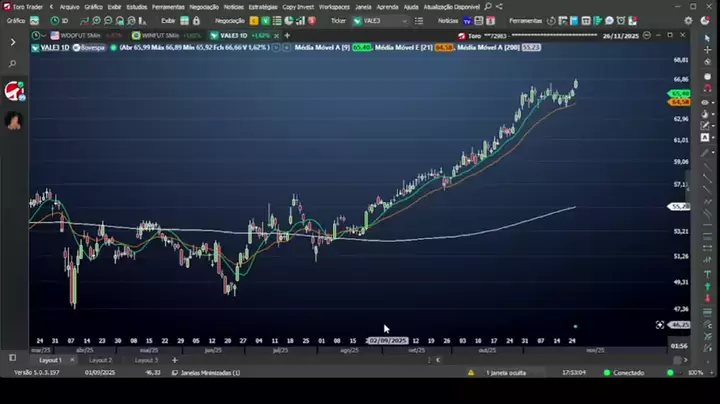Viewport: 720px width, 404px height.
Task: Open the Estudos menu
Action: (x=136, y=6)
